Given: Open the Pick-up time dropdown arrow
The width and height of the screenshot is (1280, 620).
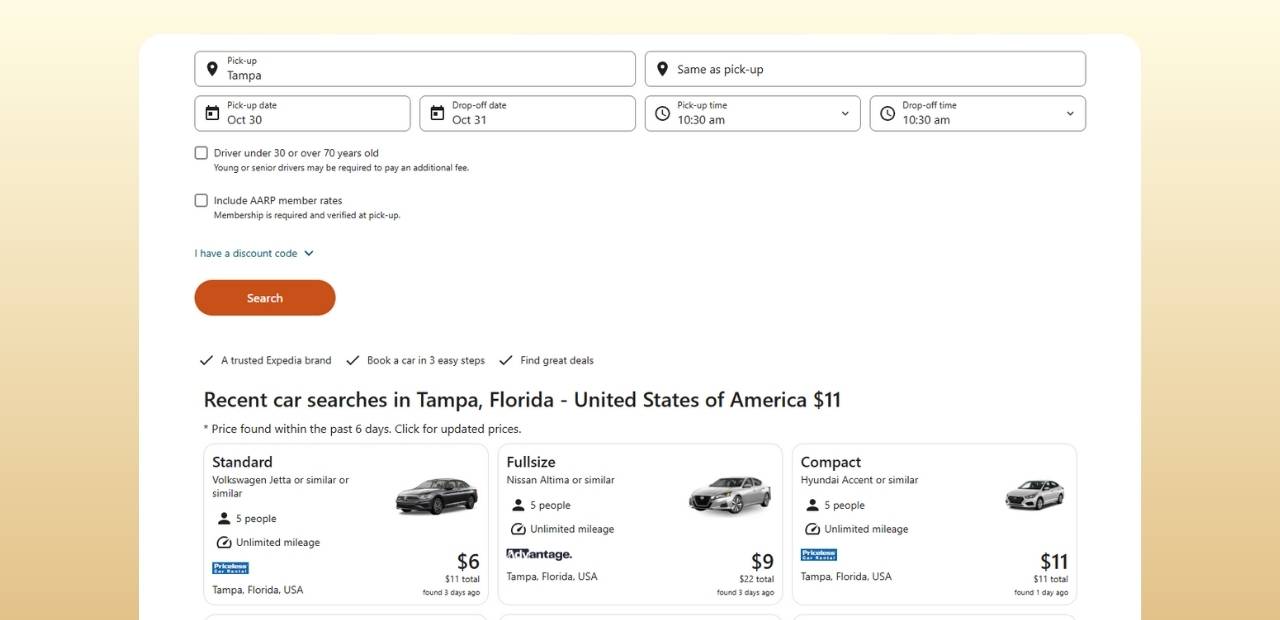Looking at the screenshot, I should click(845, 114).
